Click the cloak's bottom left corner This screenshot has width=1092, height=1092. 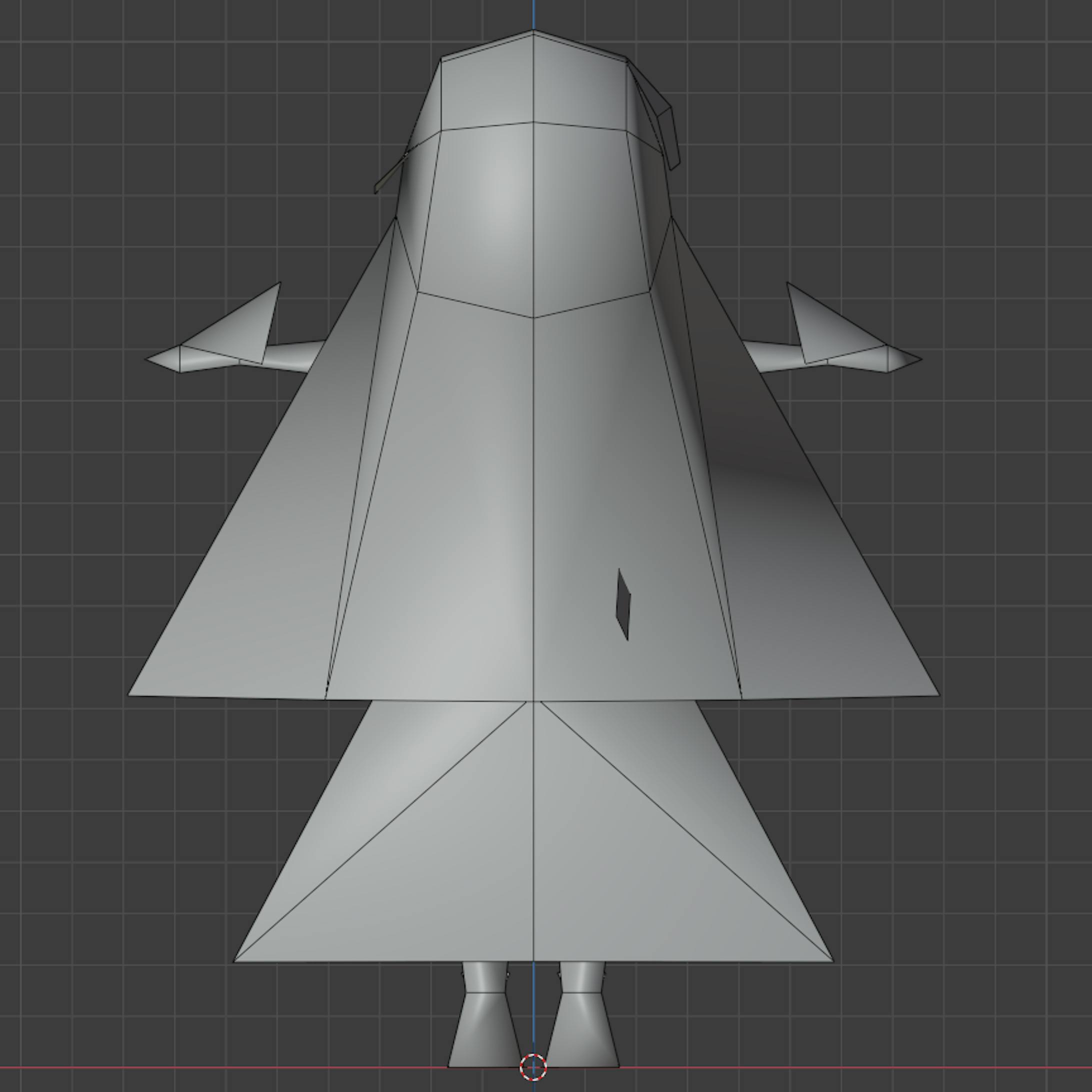(x=129, y=694)
